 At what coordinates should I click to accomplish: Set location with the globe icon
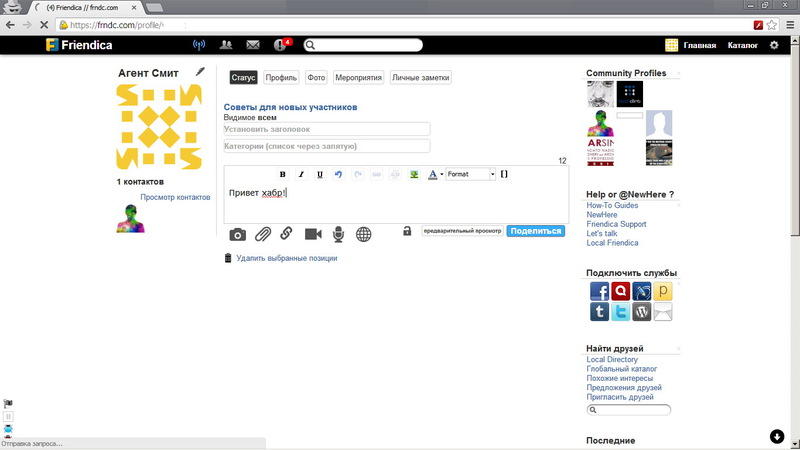363,235
